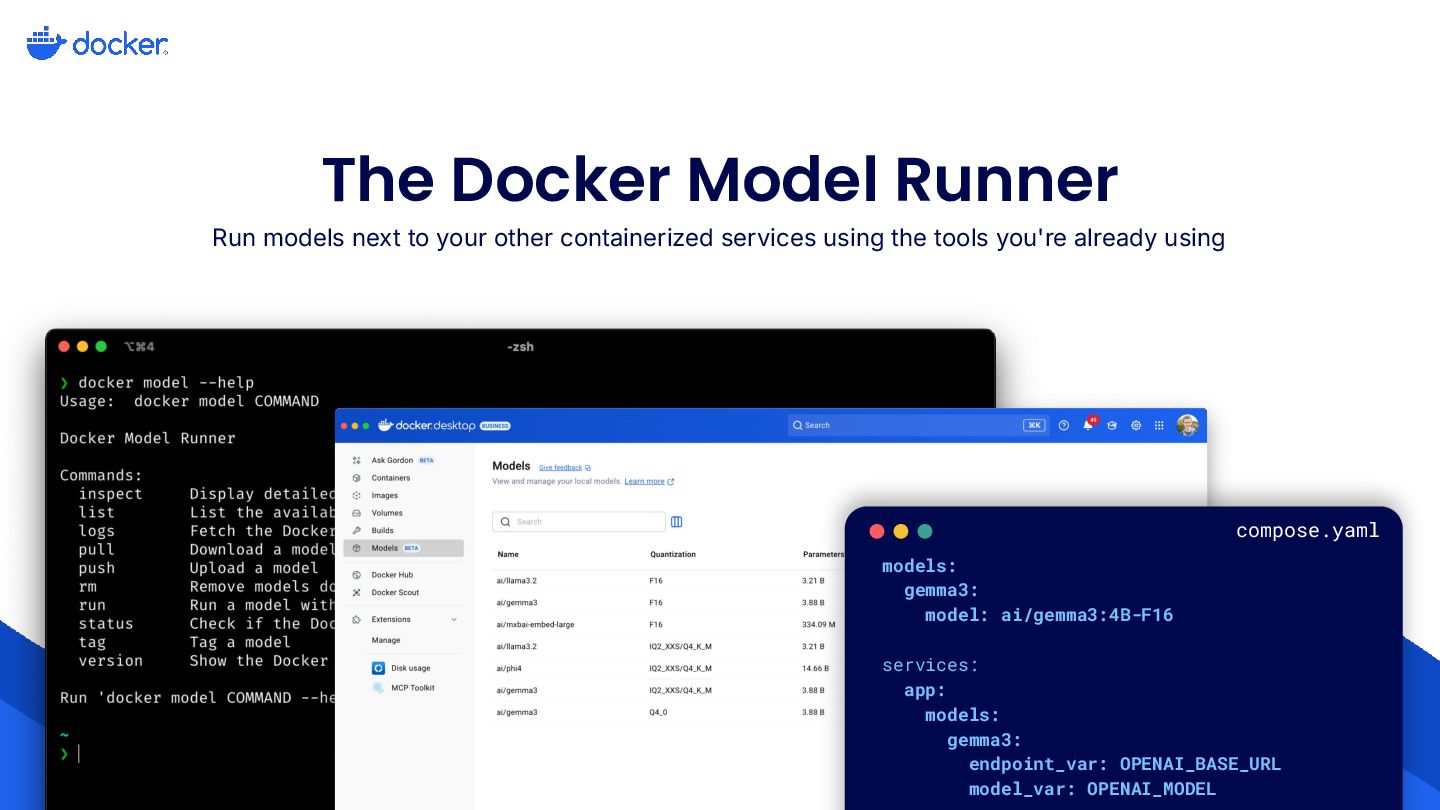Open the Learning center graduation cap icon
The width and height of the screenshot is (1440, 810).
1112,425
